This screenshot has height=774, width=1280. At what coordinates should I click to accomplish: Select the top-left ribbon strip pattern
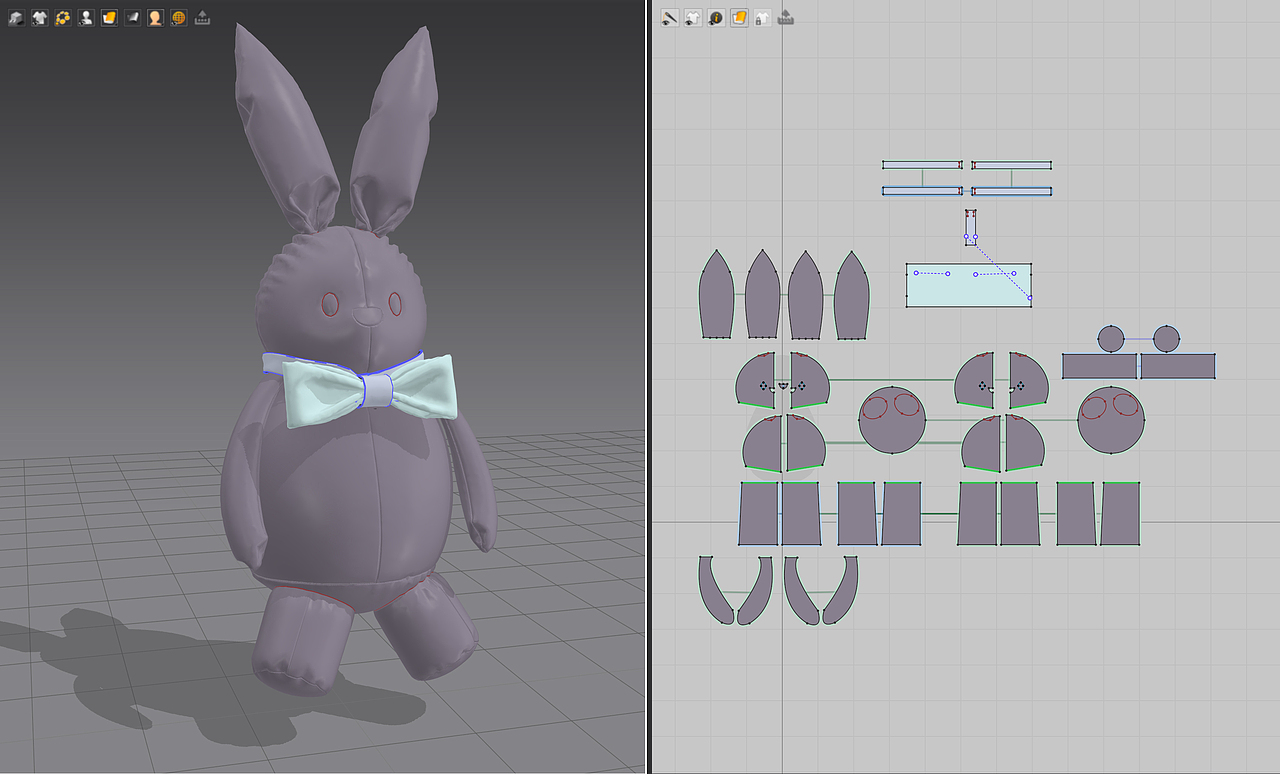click(x=921, y=165)
